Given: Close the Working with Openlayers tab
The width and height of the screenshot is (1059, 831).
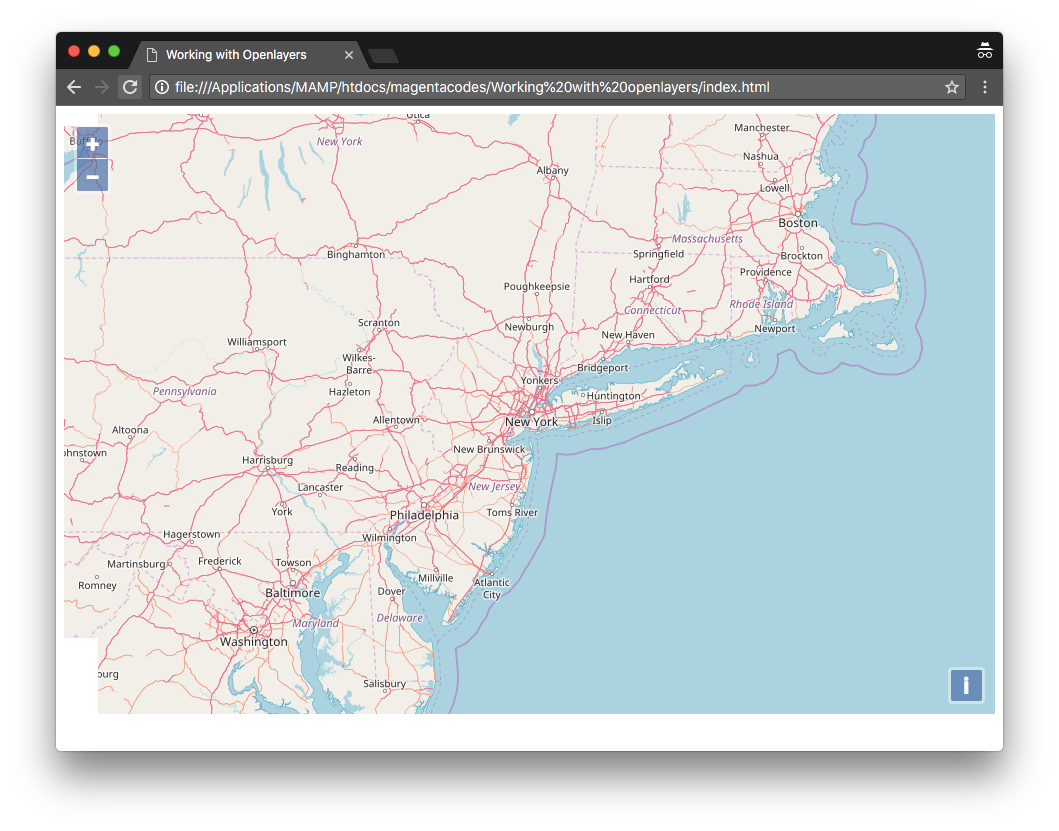Looking at the screenshot, I should point(349,55).
